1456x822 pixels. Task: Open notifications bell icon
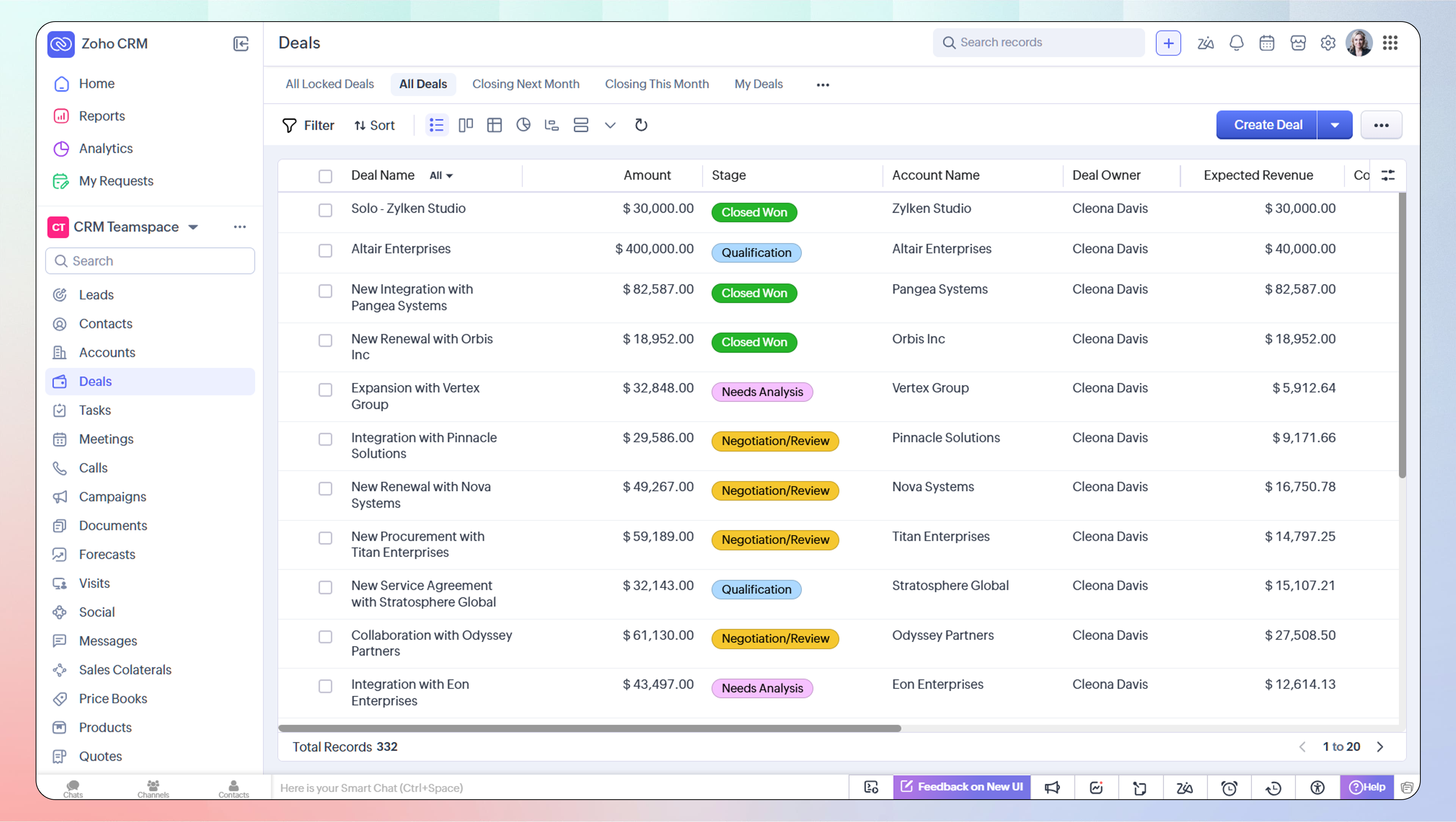[x=1236, y=43]
